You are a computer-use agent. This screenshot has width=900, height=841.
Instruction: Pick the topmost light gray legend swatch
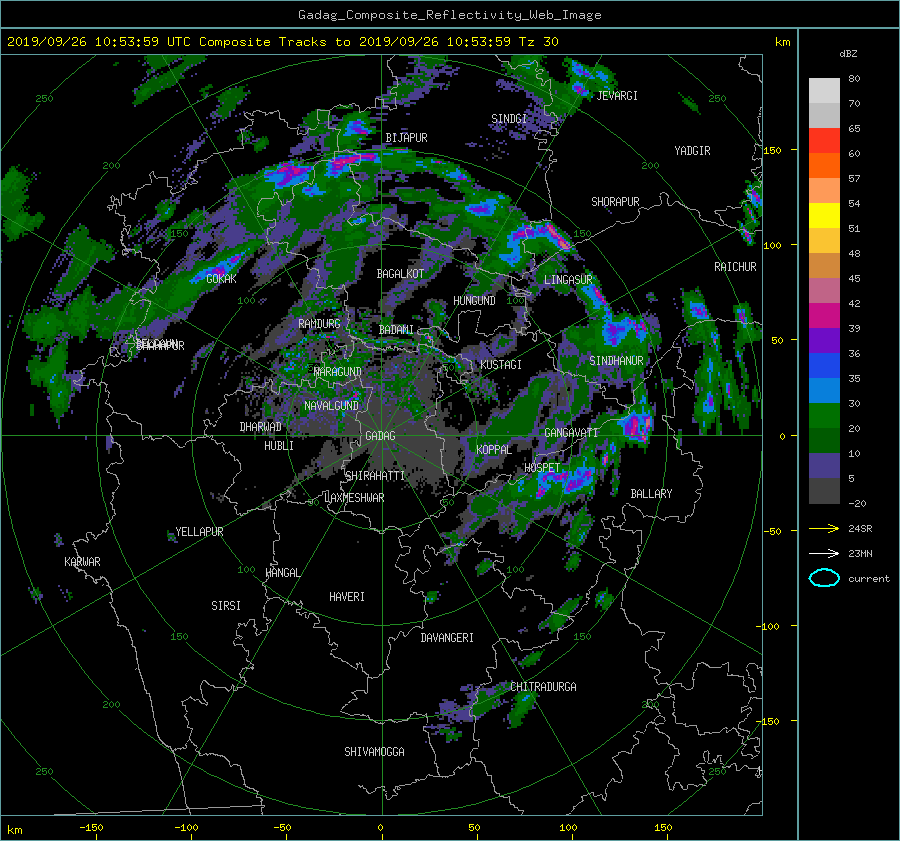tap(824, 91)
